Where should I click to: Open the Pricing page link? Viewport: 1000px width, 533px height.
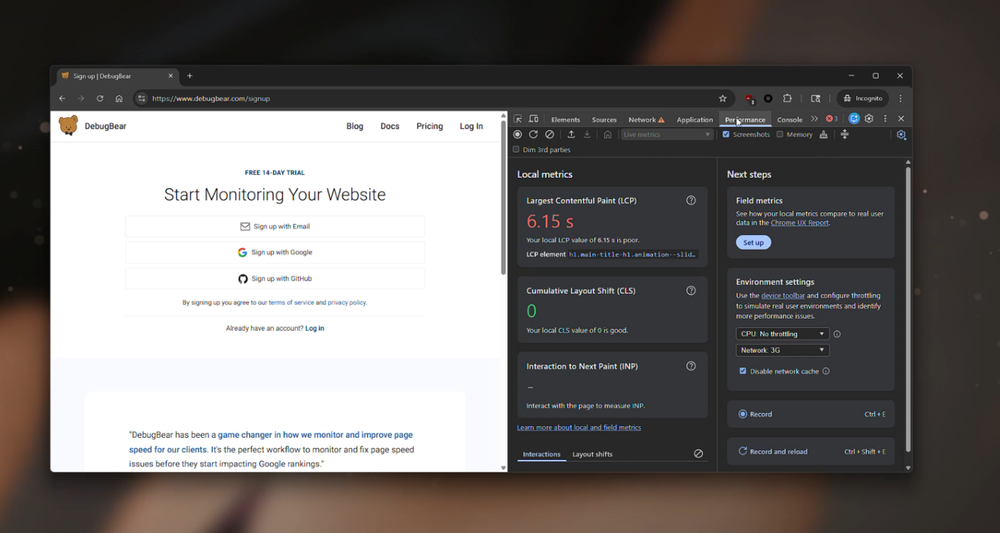coord(429,126)
